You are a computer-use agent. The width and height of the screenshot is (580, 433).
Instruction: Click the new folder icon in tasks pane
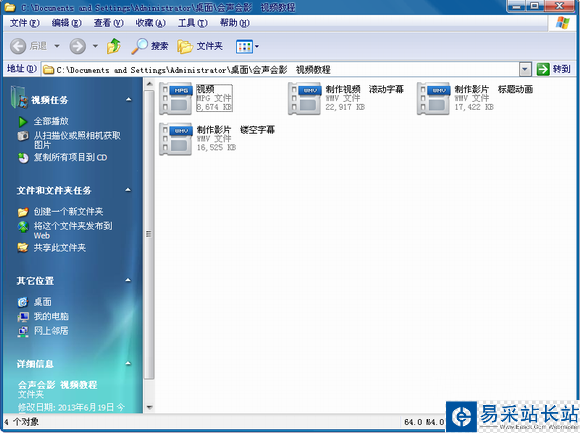pos(23,212)
